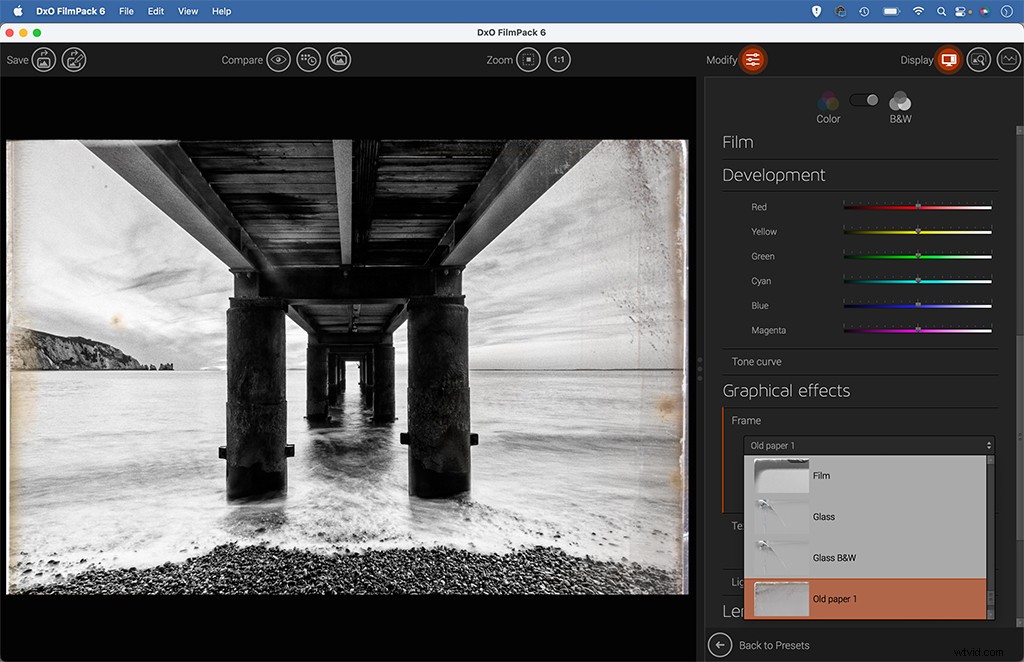1024x662 pixels.
Task: Open the side-by-side comparison icon
Action: point(307,59)
